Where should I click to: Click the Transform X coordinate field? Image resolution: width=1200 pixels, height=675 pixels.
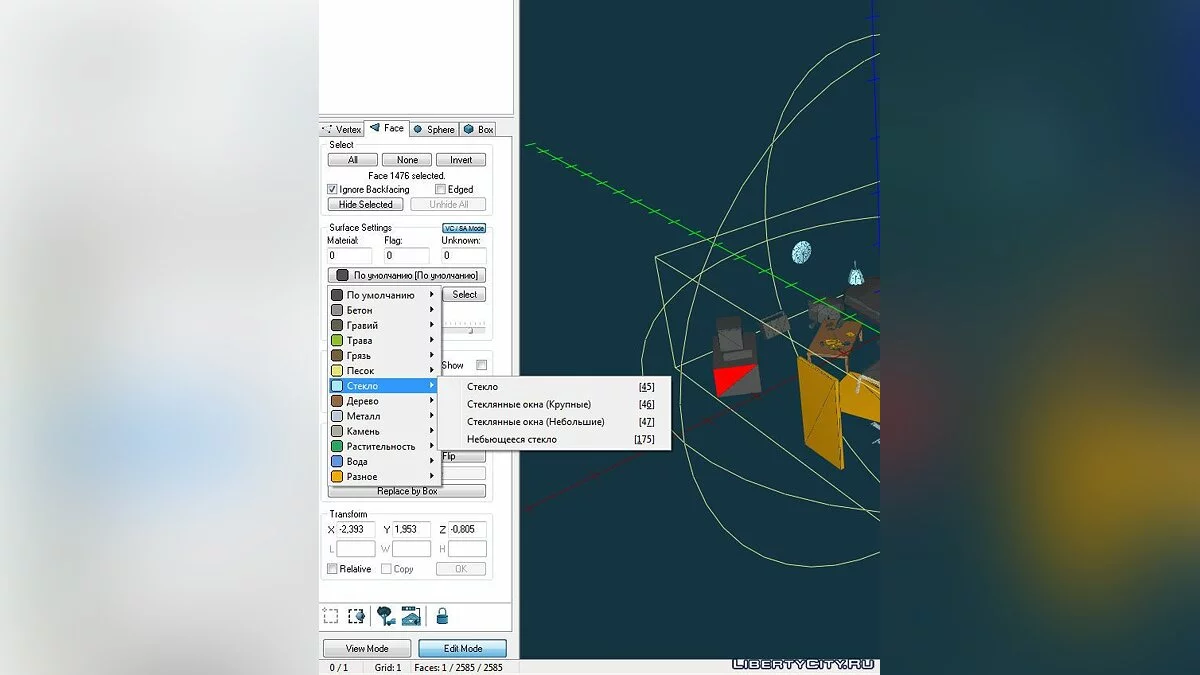coord(357,529)
